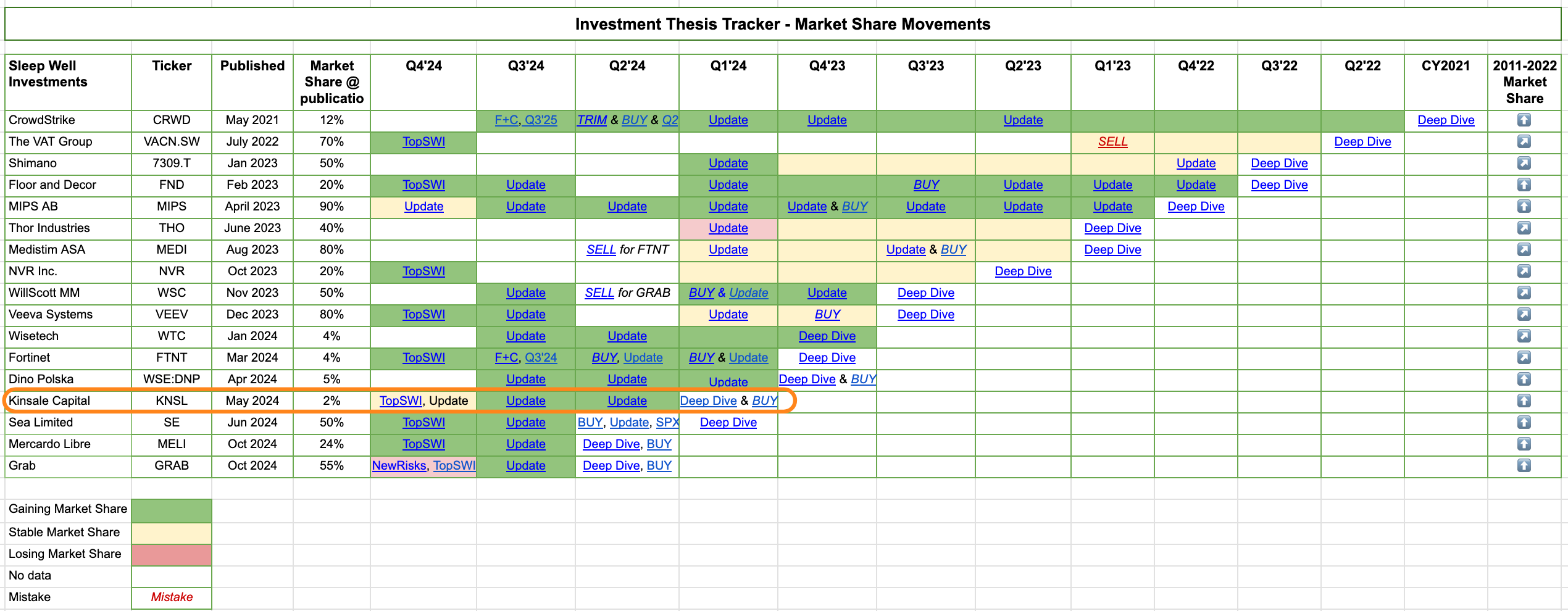Viewport: 1568px width, 611px height.
Task: Open the TRIM link in CrowdStrike row
Action: click(x=591, y=120)
